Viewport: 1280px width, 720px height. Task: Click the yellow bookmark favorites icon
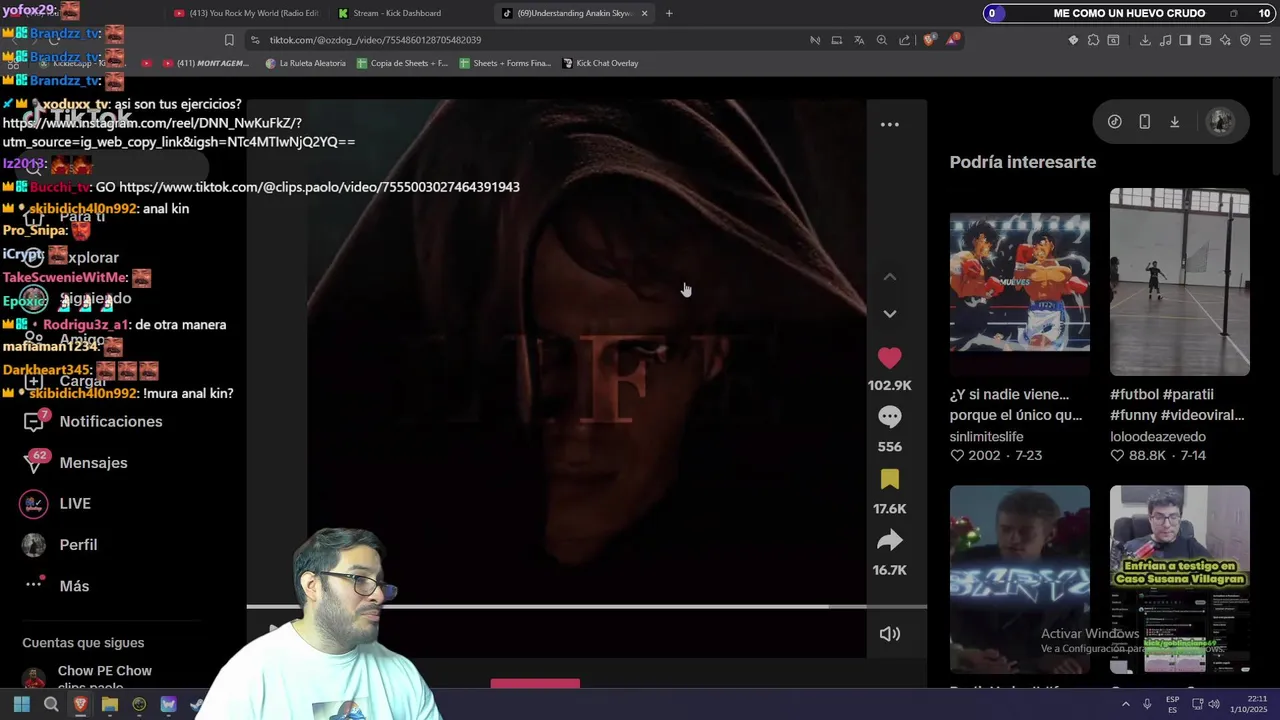point(889,480)
